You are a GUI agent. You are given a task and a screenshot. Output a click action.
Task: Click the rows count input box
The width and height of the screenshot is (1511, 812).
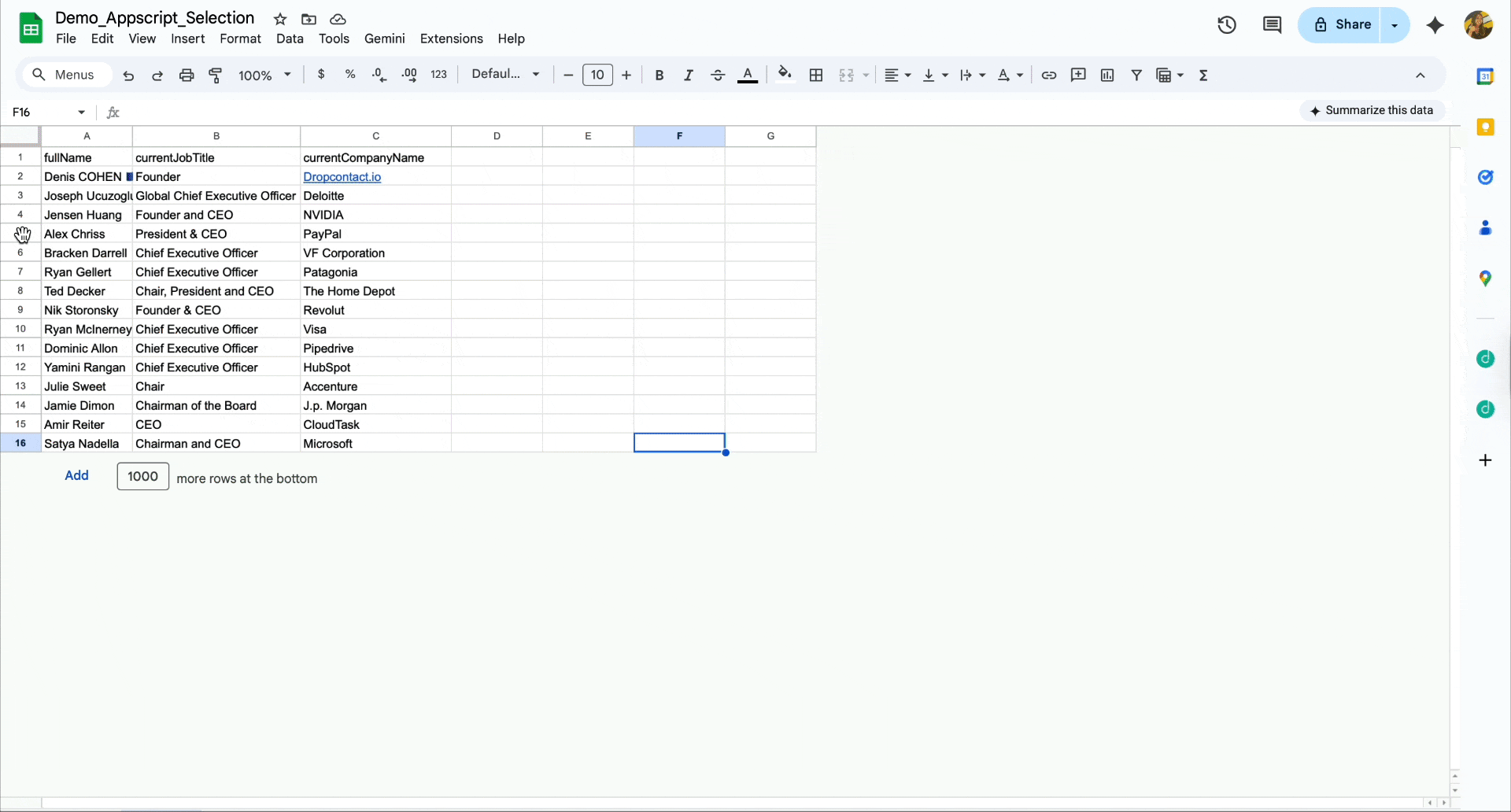[143, 476]
